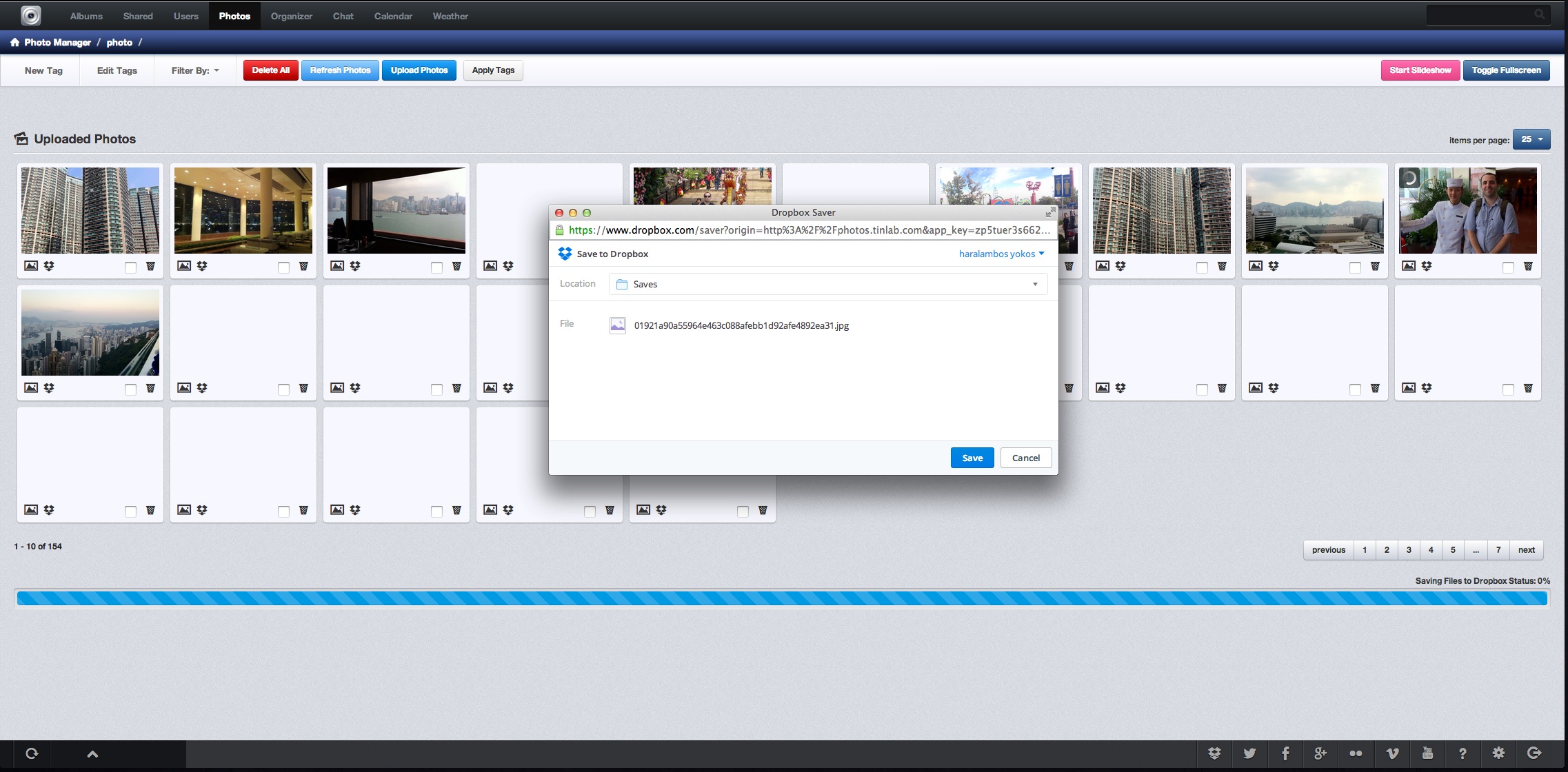The width and height of the screenshot is (1568, 772).
Task: Click the red Delete All button
Action: (271, 70)
